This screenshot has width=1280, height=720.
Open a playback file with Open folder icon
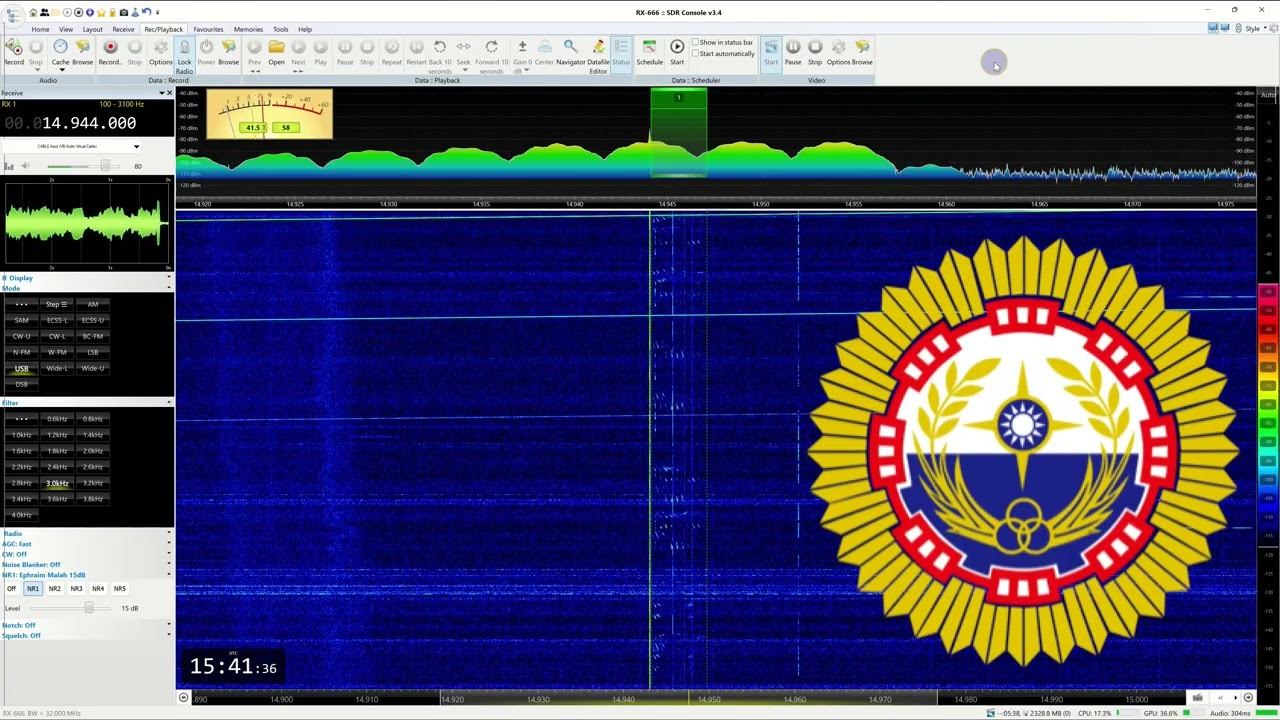coord(276,48)
